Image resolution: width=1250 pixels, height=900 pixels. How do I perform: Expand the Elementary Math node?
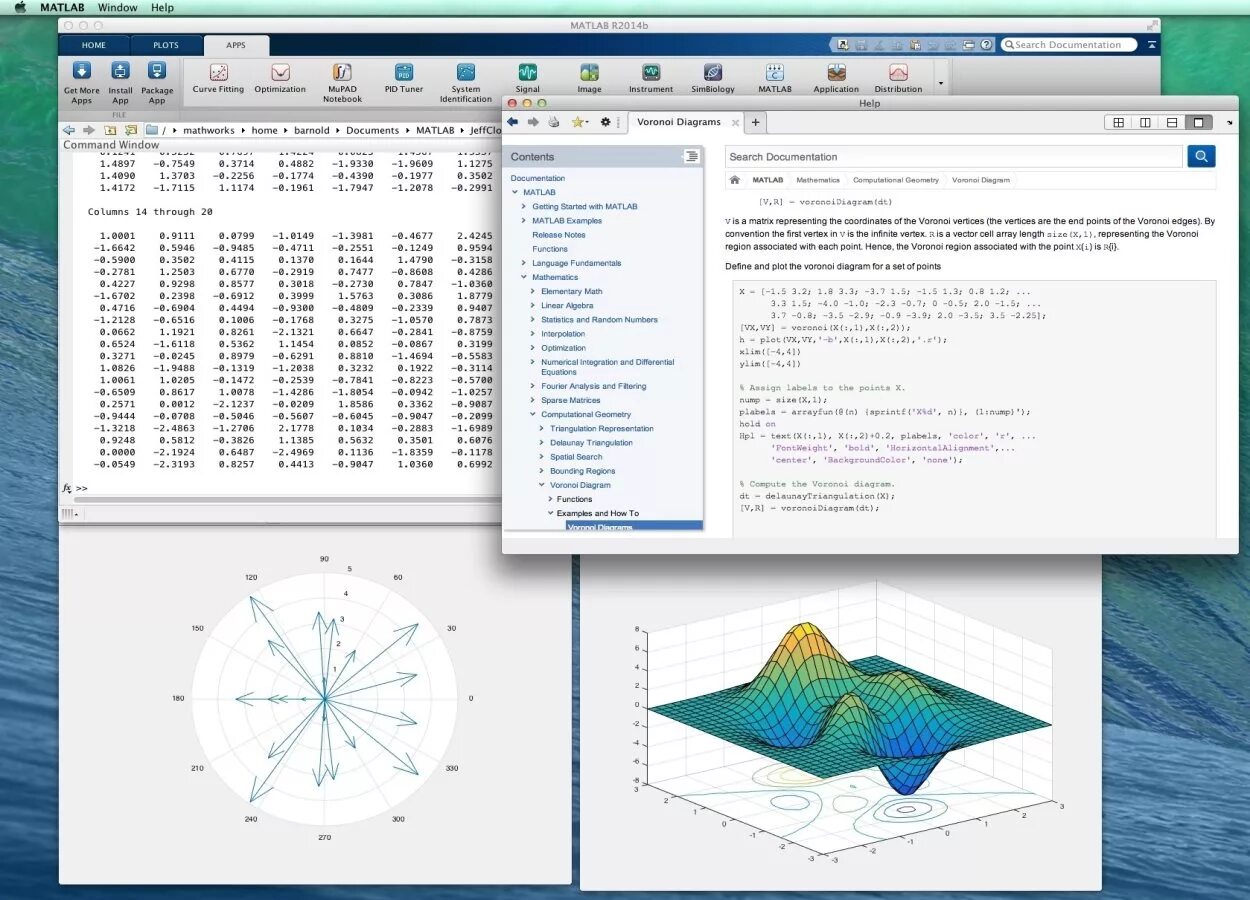coord(532,291)
